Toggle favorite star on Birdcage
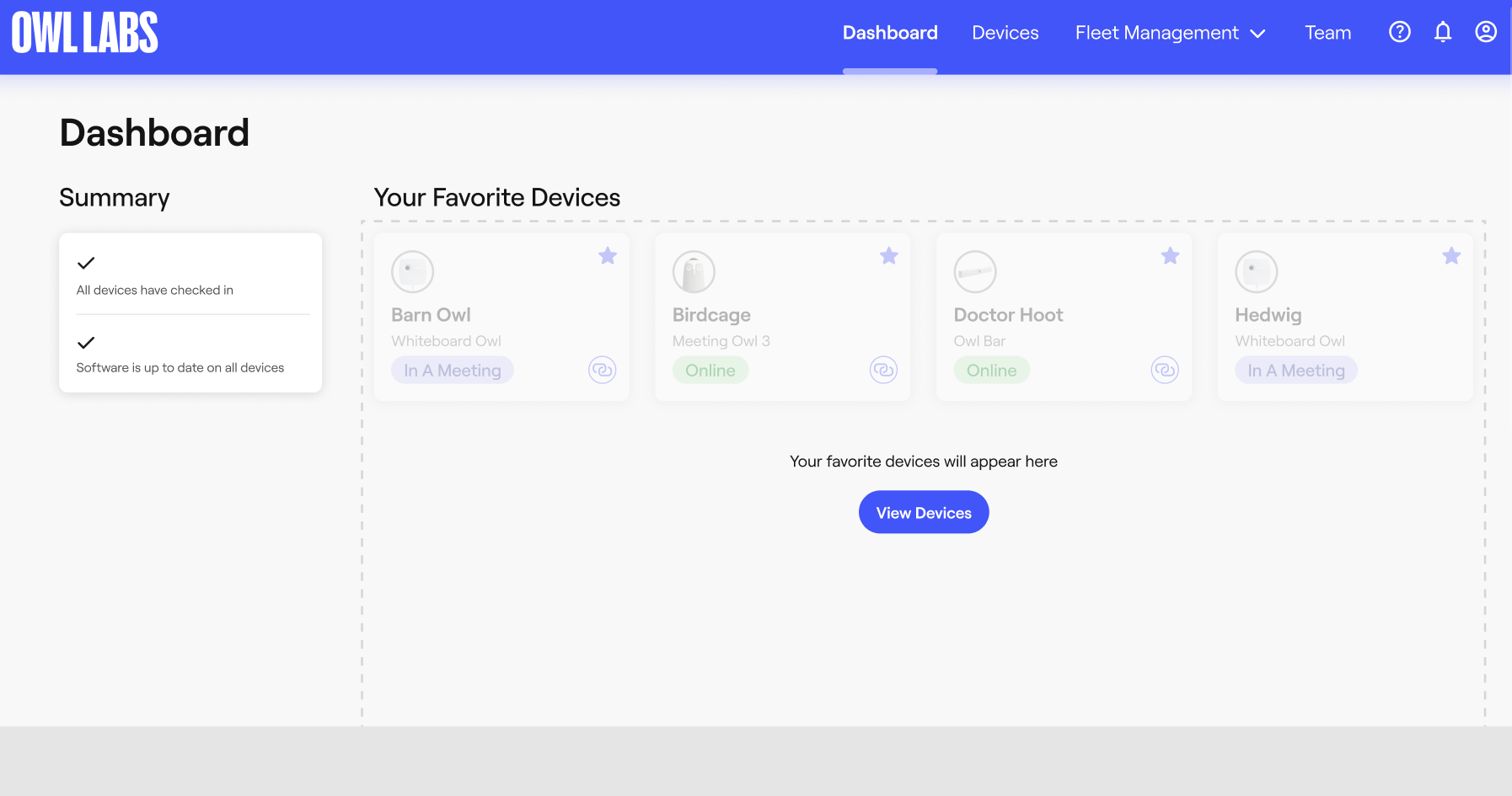Screen dimensions: 1512x796 [x=889, y=256]
